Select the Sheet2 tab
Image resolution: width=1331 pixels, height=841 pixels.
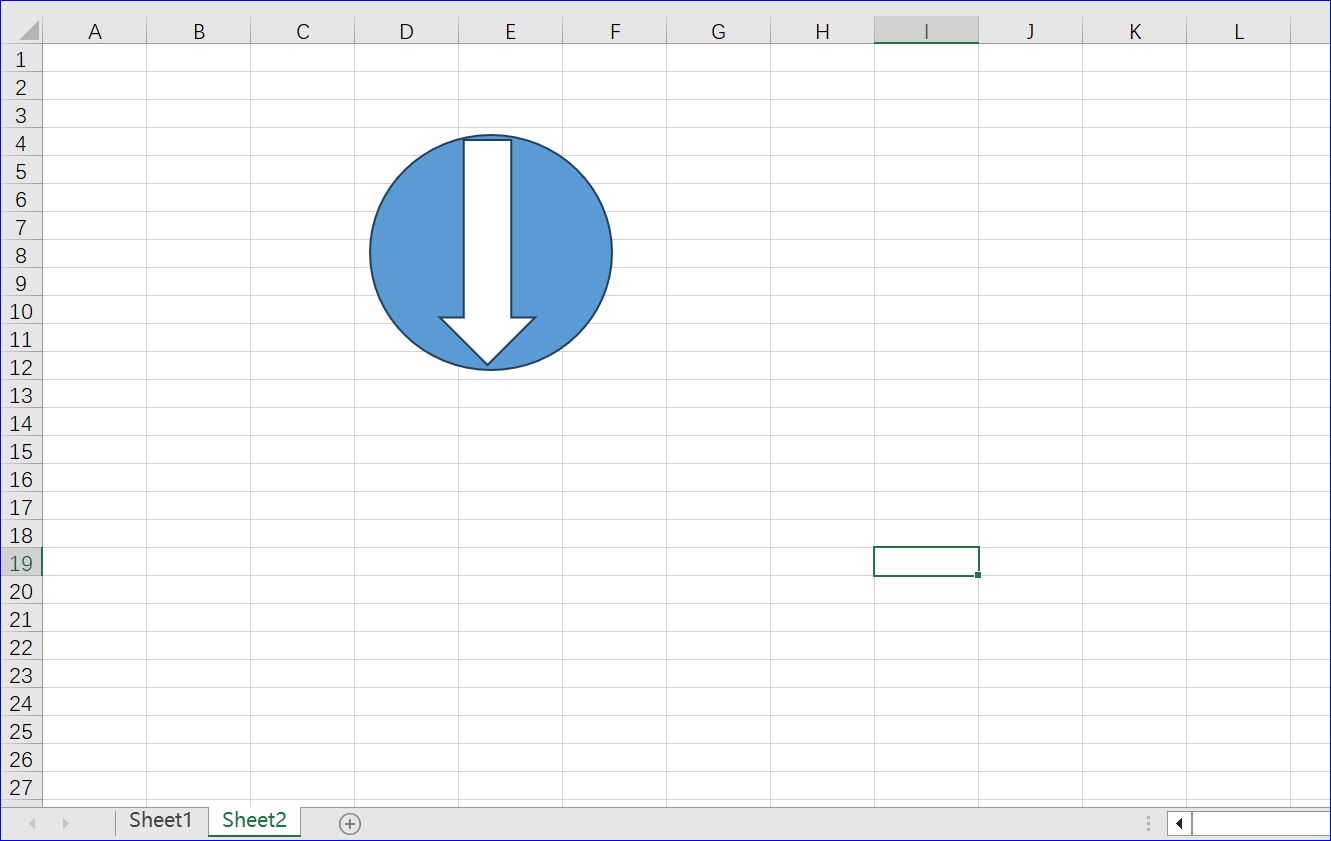click(x=254, y=821)
